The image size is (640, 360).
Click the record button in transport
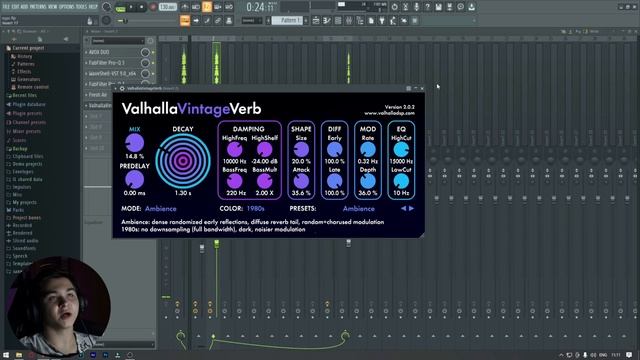153,7
